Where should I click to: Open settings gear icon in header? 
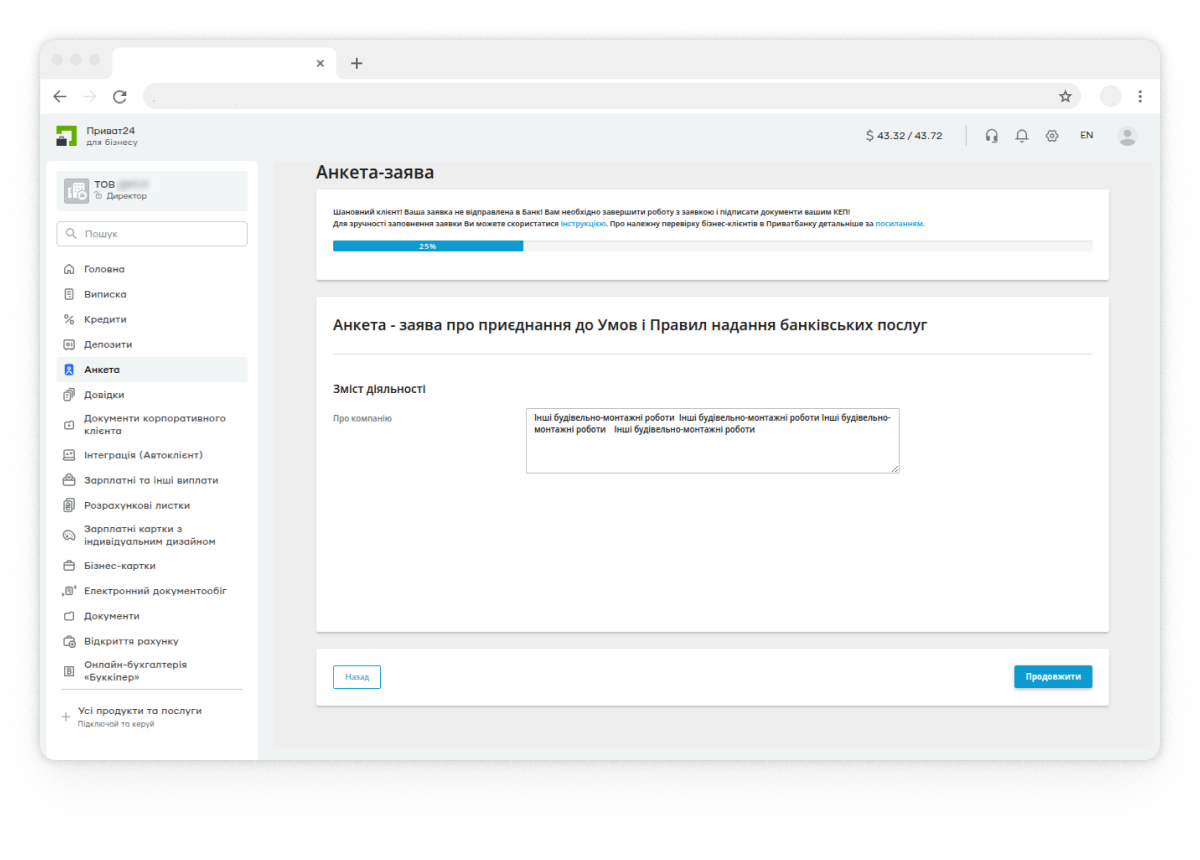[1052, 136]
